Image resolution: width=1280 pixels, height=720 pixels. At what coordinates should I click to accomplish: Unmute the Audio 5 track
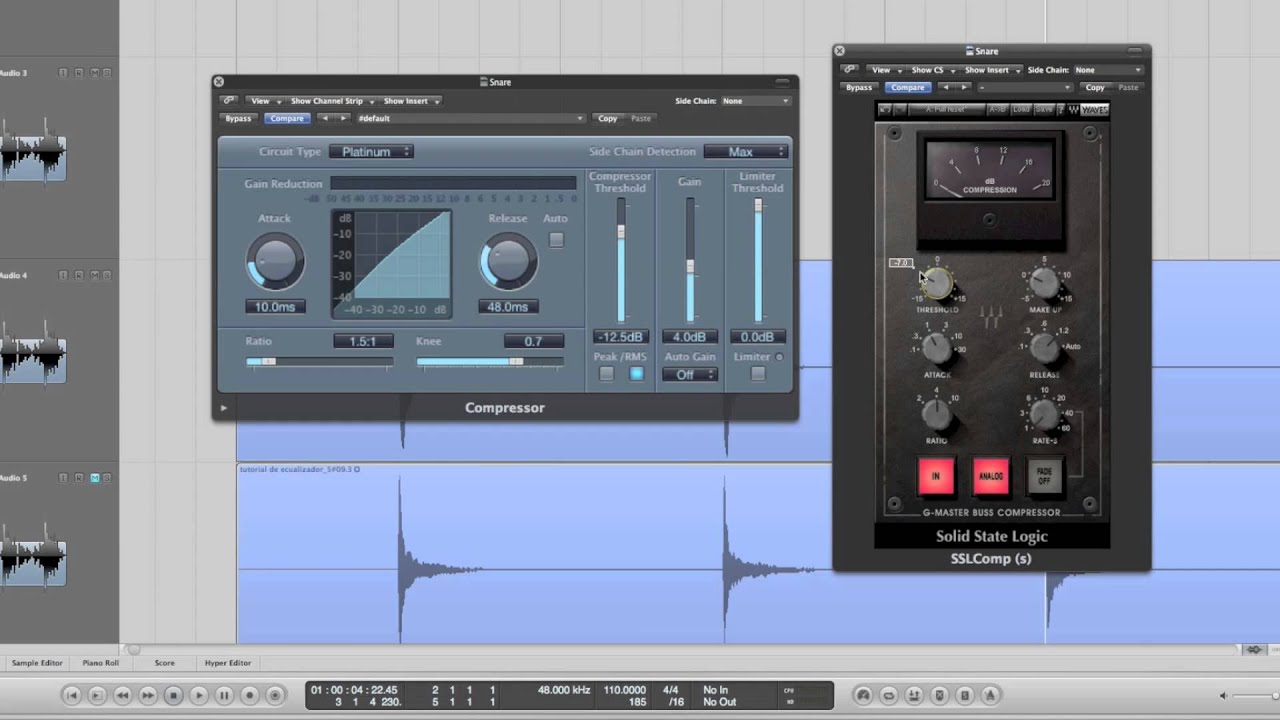95,478
